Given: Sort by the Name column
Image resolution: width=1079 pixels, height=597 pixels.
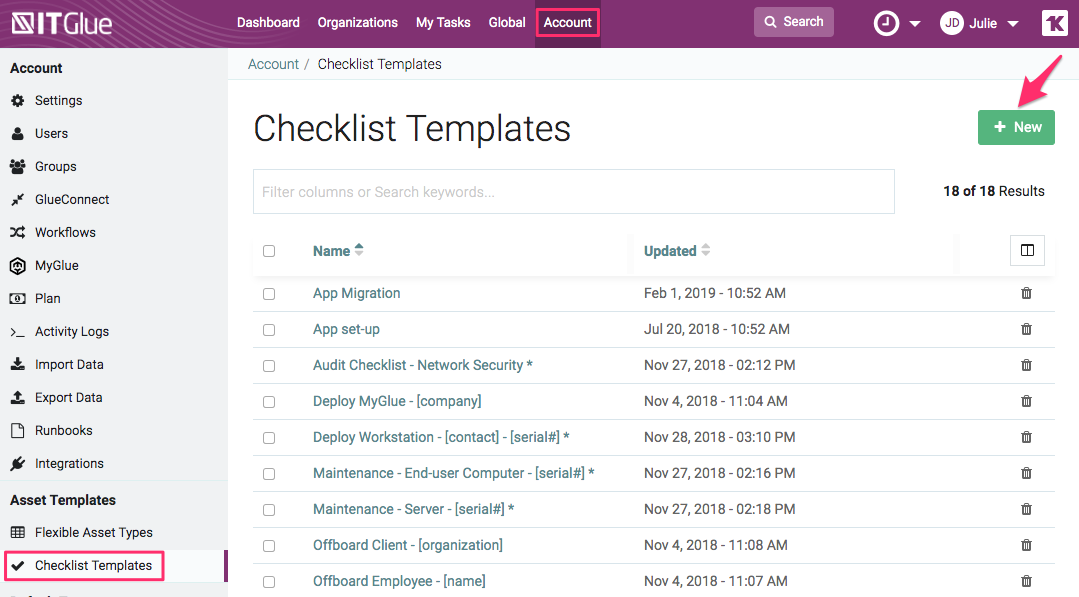Looking at the screenshot, I should coord(337,251).
